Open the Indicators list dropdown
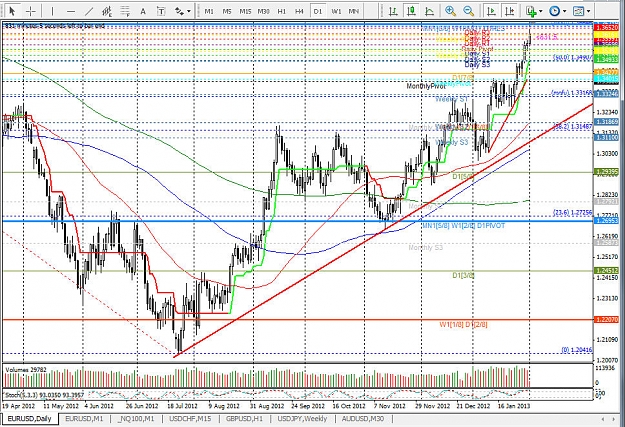625x427 pixels. 534,11
